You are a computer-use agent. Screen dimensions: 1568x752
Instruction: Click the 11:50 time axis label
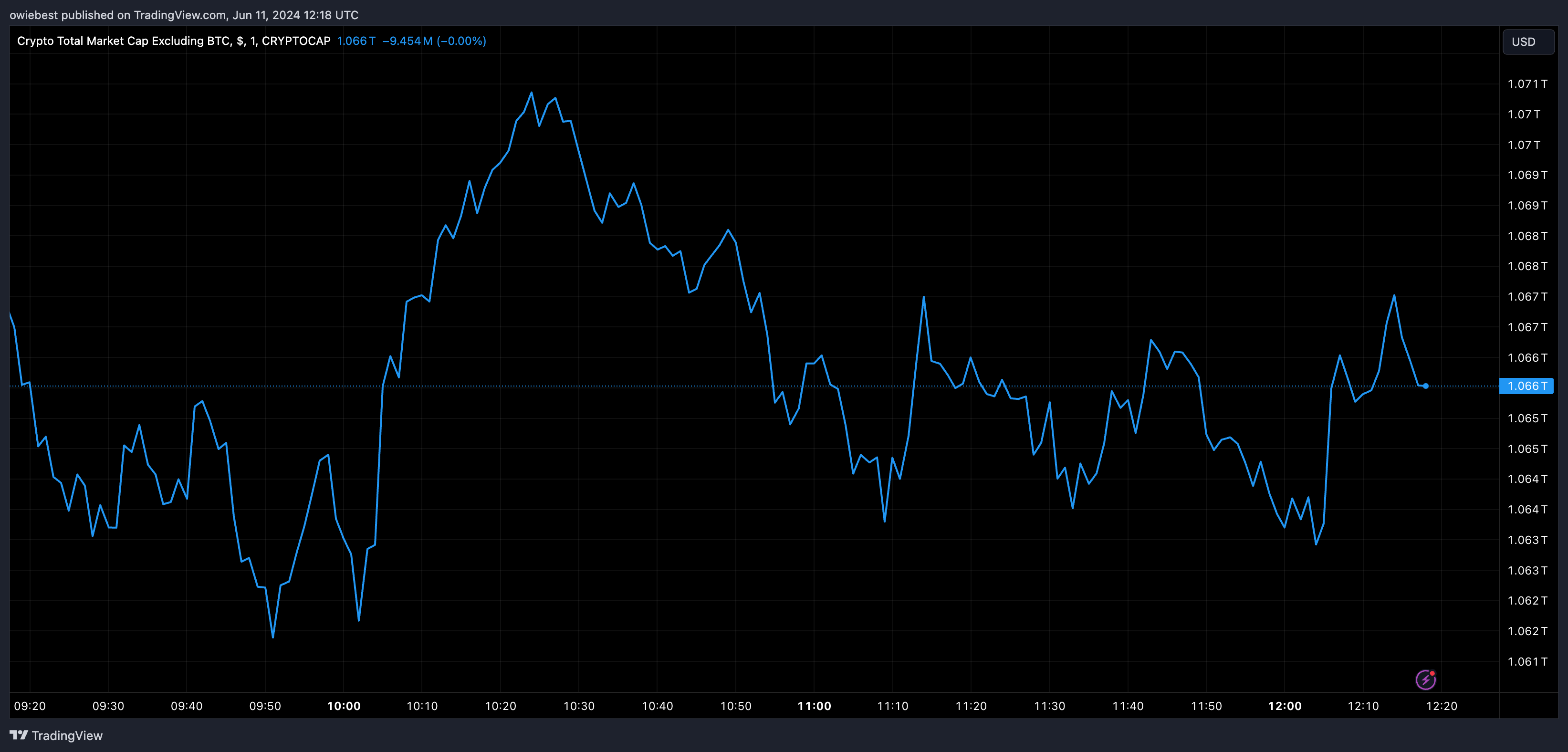(1206, 706)
